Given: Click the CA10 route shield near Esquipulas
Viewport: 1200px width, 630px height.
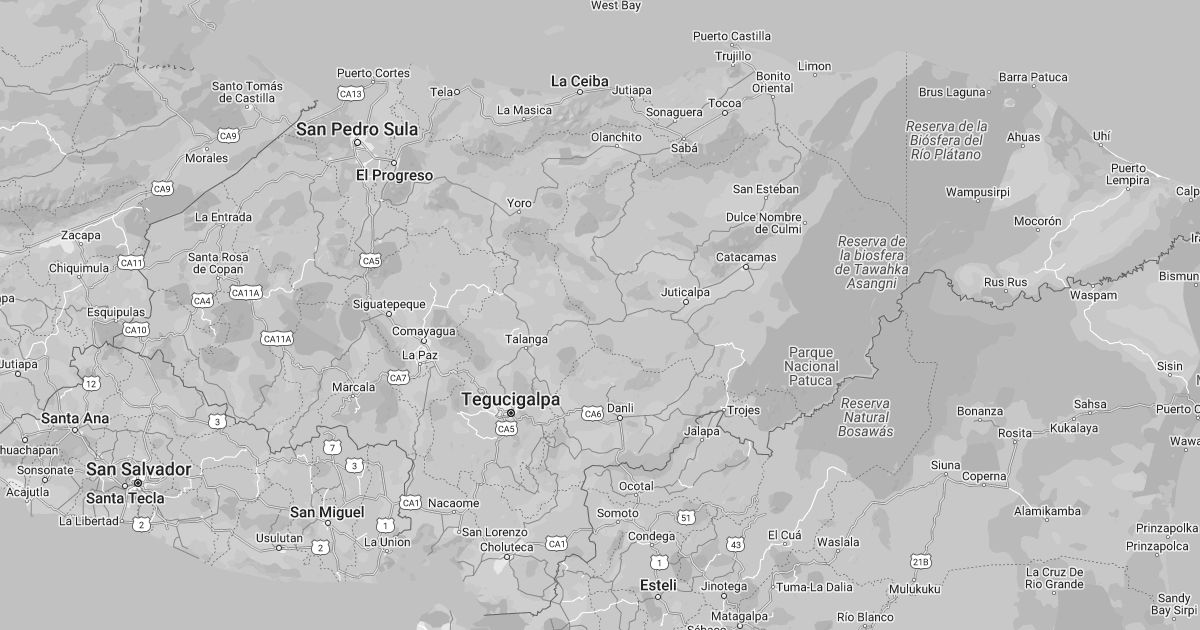Looking at the screenshot, I should (x=136, y=329).
